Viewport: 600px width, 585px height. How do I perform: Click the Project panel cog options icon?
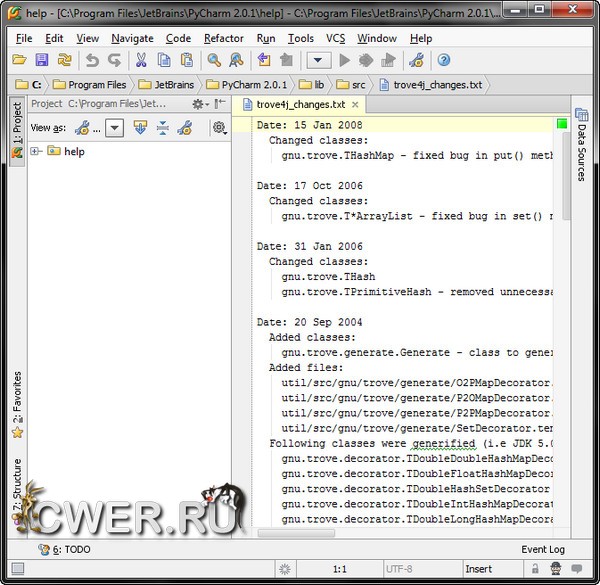coord(220,127)
